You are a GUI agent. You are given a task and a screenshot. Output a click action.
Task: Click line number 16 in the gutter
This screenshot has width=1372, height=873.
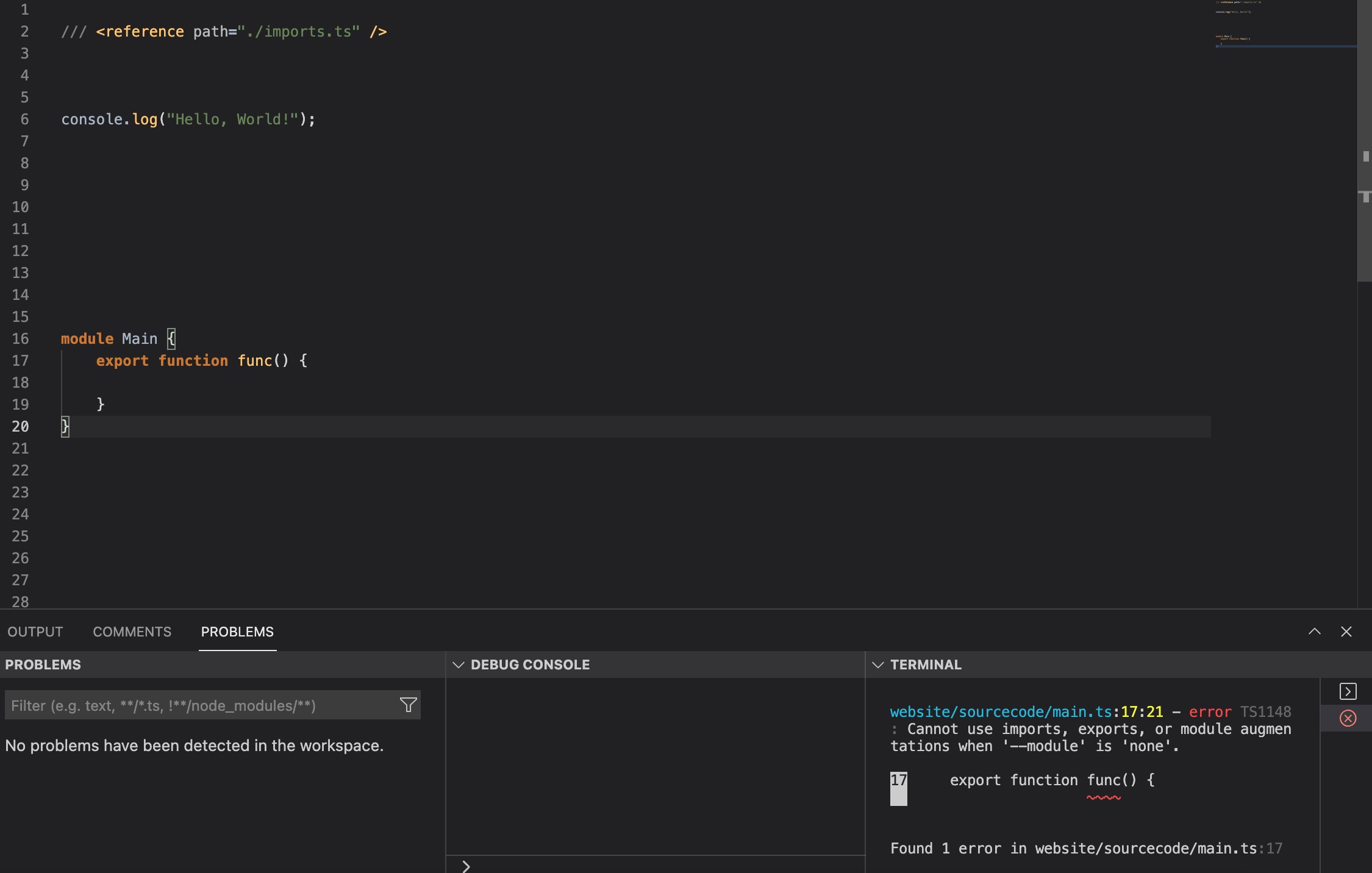click(x=20, y=338)
